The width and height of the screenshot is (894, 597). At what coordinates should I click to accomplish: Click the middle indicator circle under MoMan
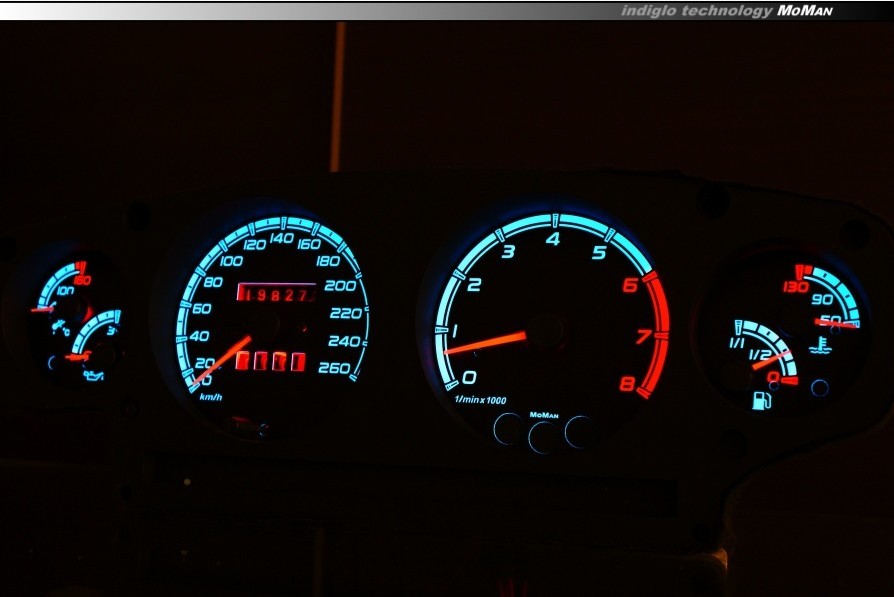pos(543,436)
